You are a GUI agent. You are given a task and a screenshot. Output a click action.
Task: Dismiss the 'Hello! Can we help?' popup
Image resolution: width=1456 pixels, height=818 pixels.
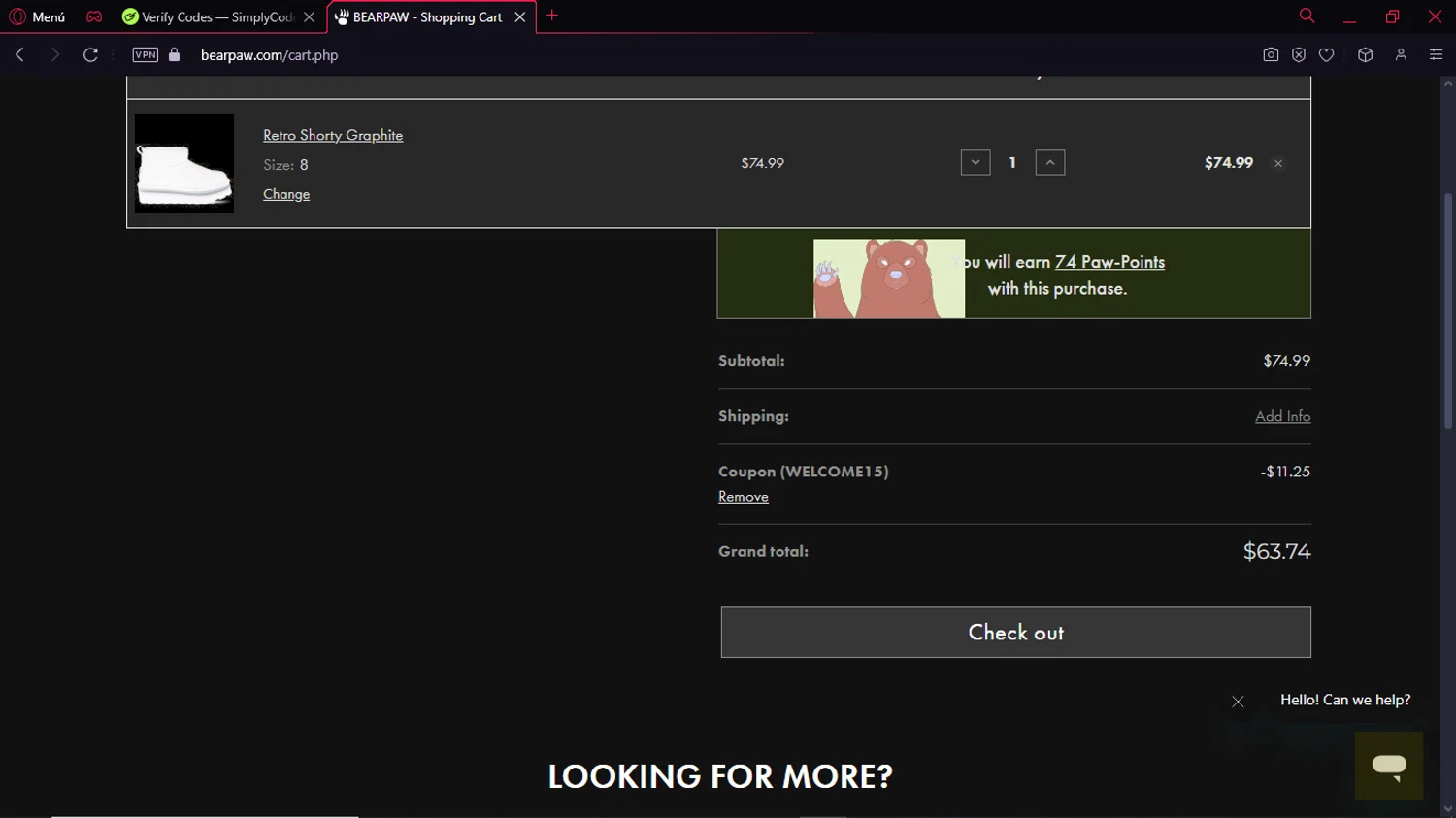(1238, 702)
